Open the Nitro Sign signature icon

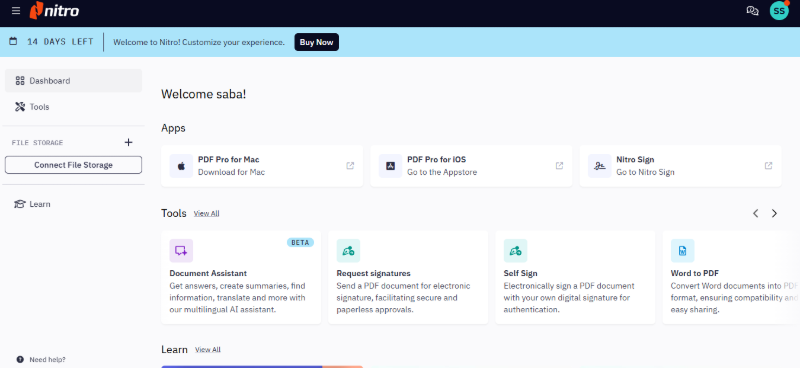pyautogui.click(x=599, y=166)
